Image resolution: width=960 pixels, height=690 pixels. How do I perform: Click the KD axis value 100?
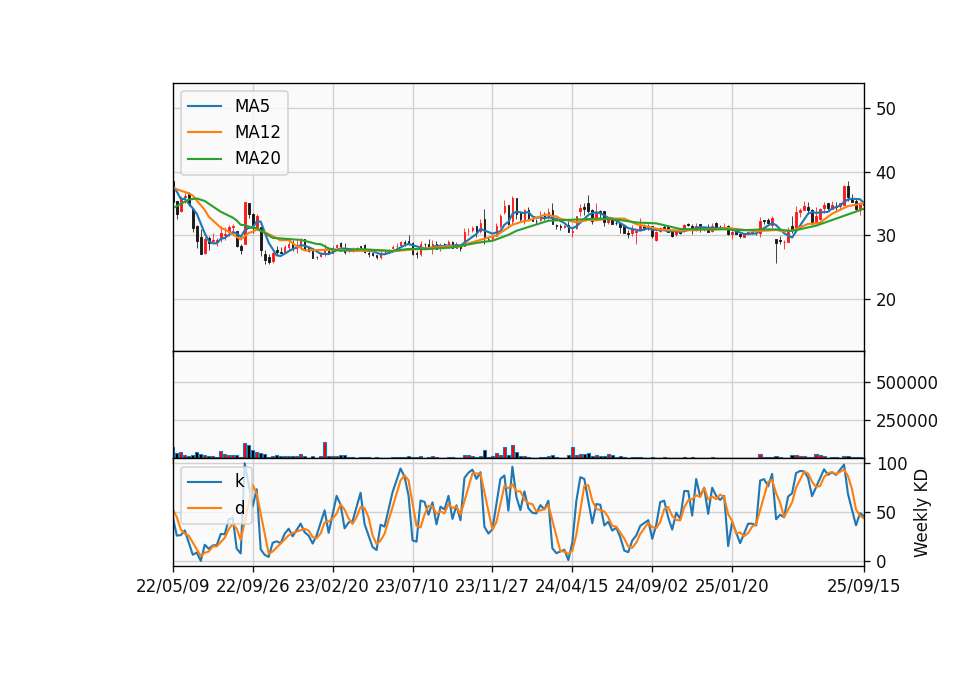click(x=891, y=464)
